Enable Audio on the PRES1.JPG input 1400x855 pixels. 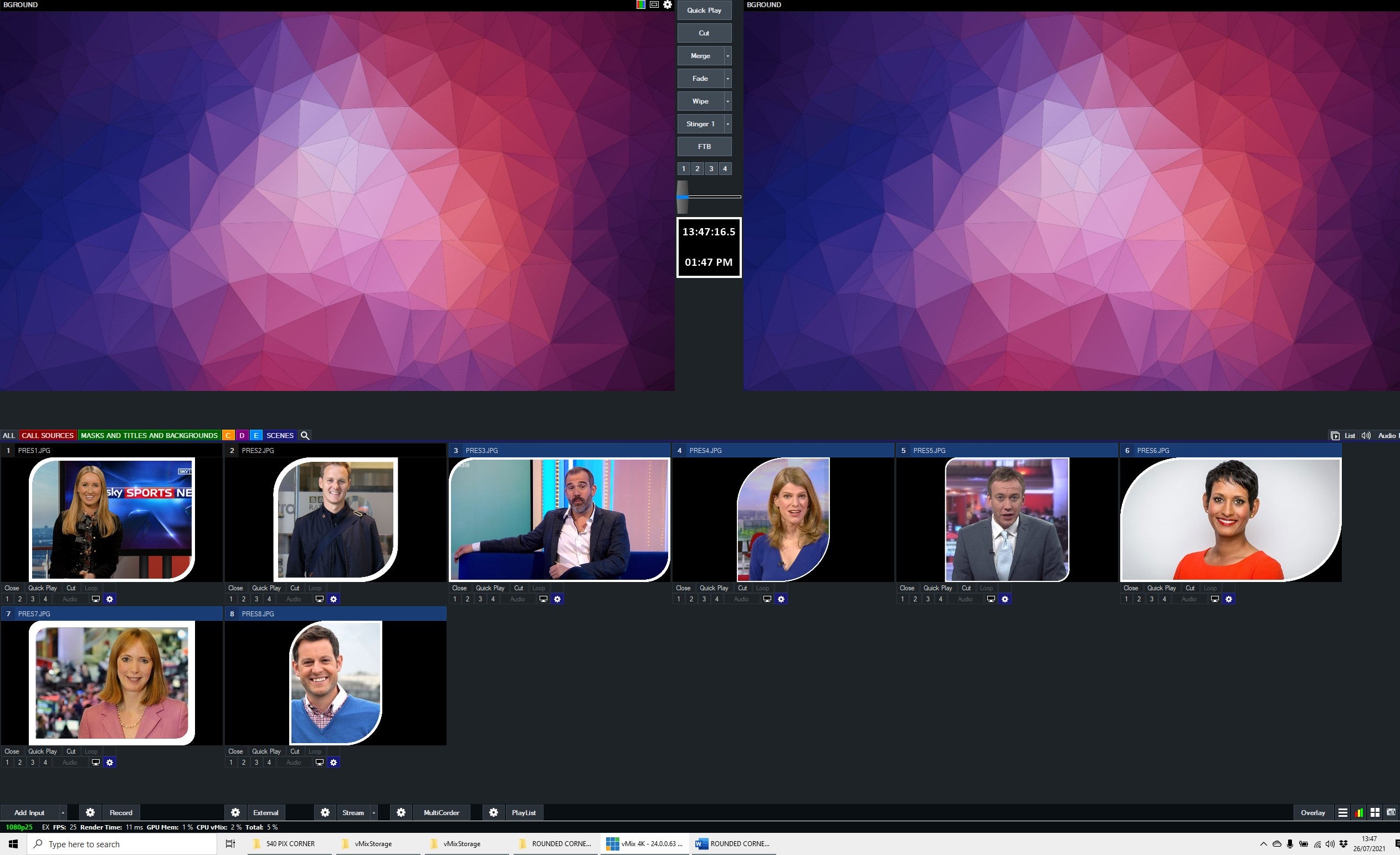pos(69,599)
